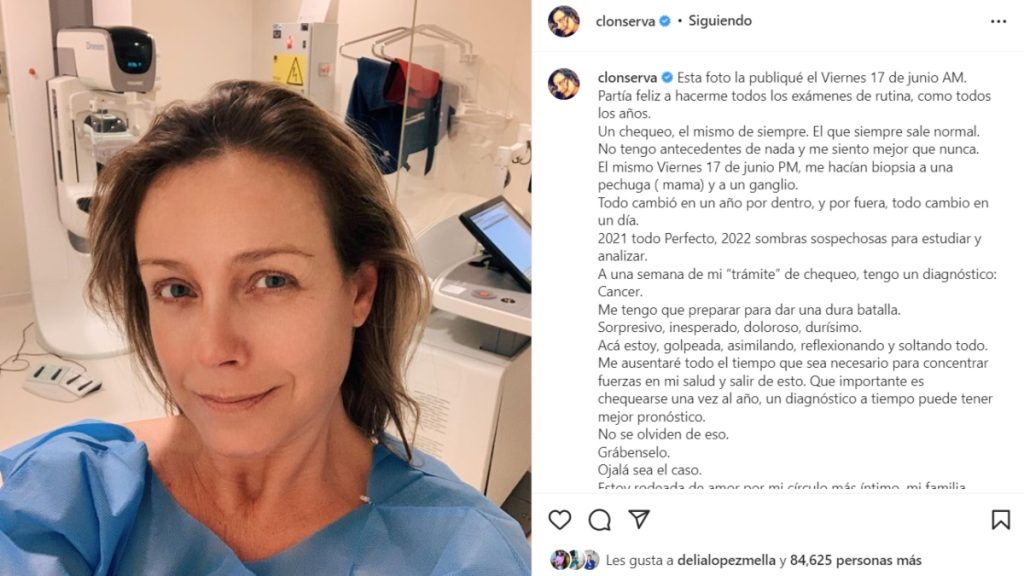Click the selfie photo of the post
The width and height of the screenshot is (1024, 576).
[x=265, y=288]
